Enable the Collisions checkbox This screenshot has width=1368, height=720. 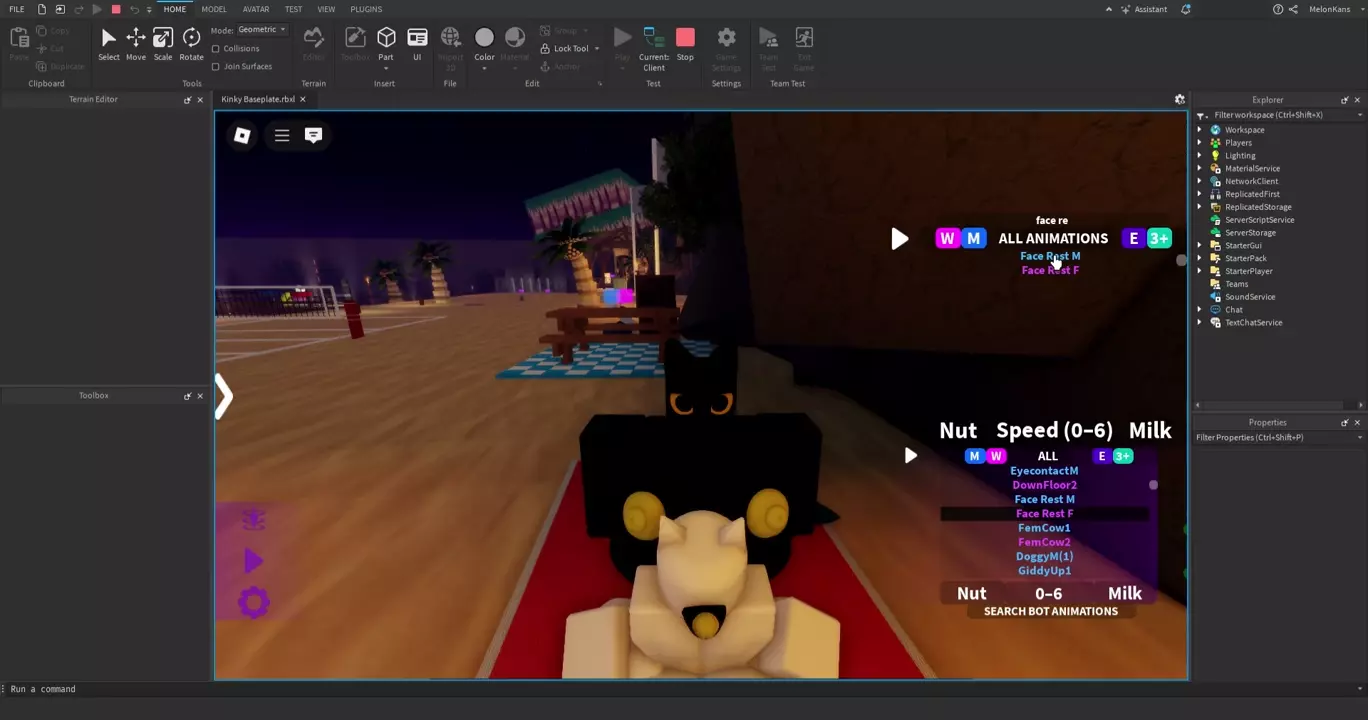(x=216, y=49)
